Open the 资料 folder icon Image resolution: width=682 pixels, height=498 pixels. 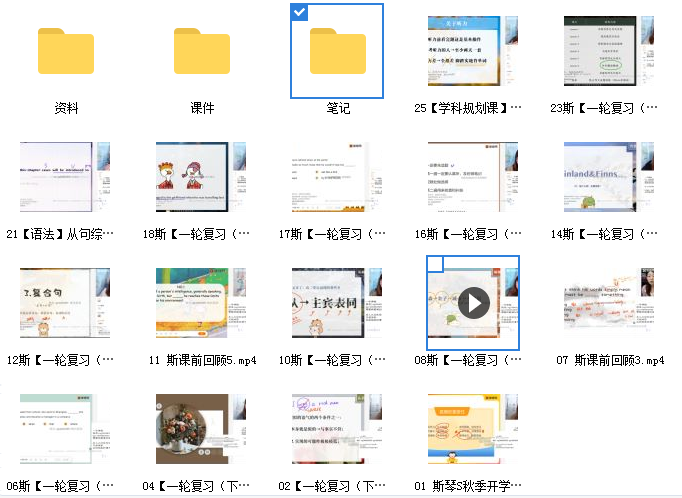tap(66, 50)
